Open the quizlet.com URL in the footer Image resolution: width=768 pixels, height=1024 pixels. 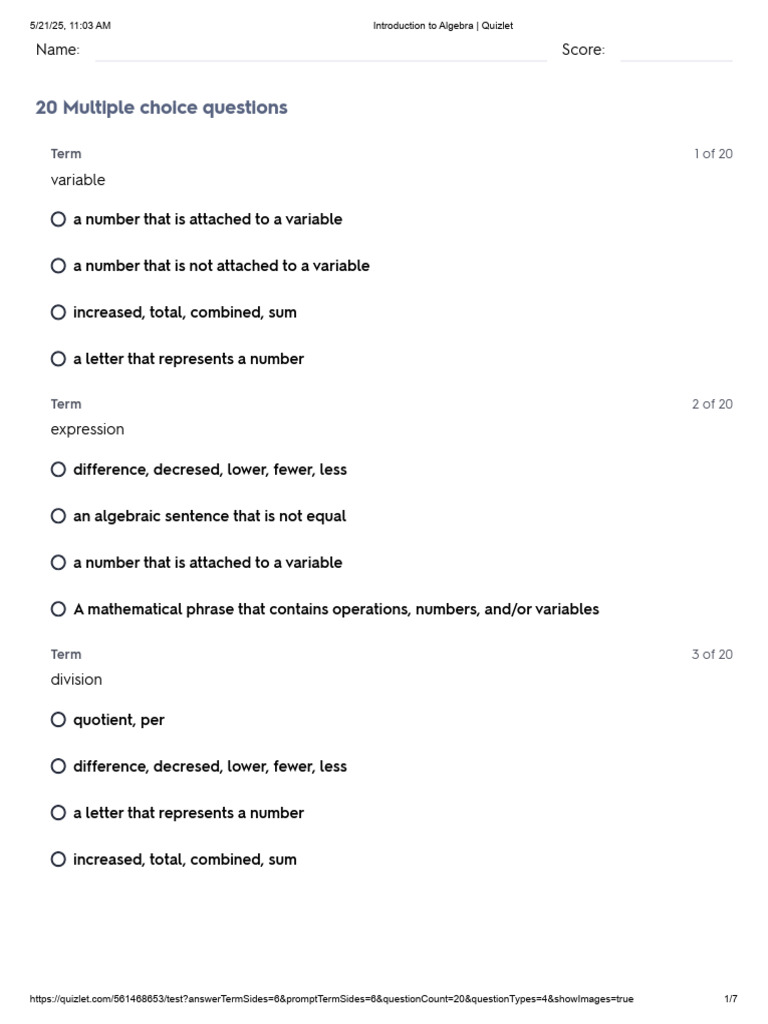click(331, 999)
